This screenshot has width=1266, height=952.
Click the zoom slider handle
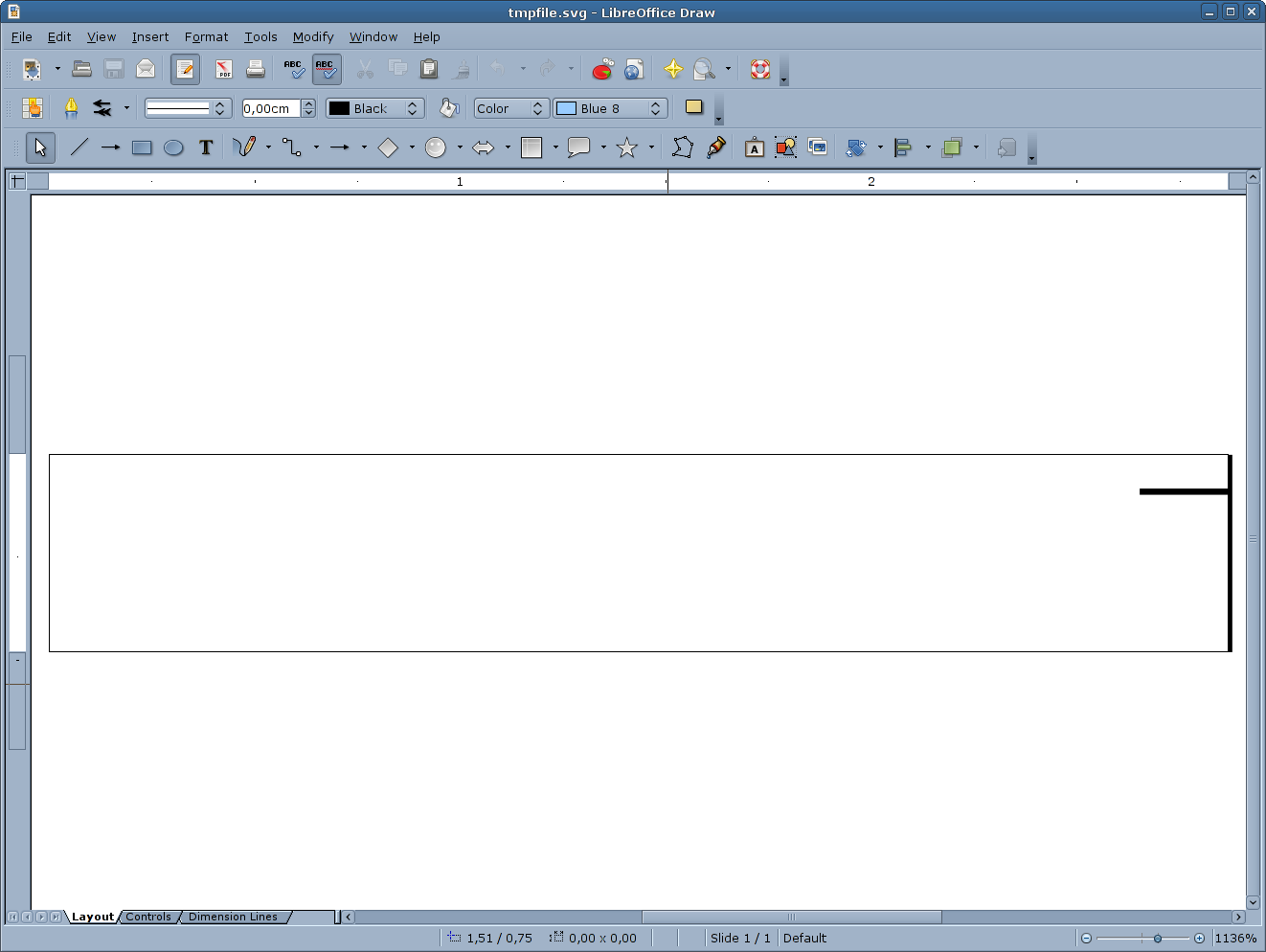pyautogui.click(x=1158, y=939)
